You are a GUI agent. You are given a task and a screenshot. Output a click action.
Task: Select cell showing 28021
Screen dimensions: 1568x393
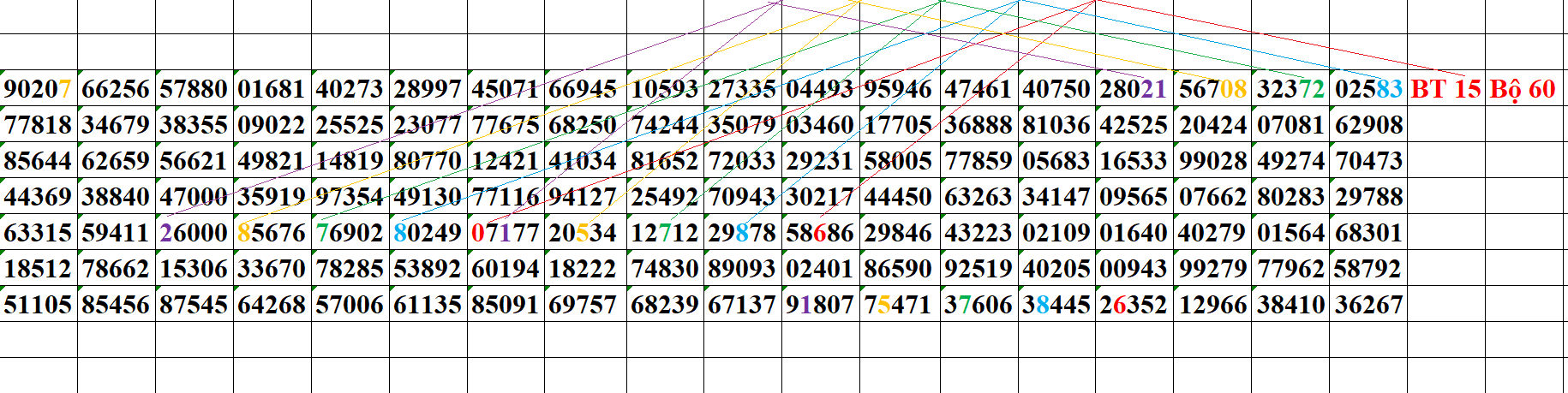coord(1134,89)
